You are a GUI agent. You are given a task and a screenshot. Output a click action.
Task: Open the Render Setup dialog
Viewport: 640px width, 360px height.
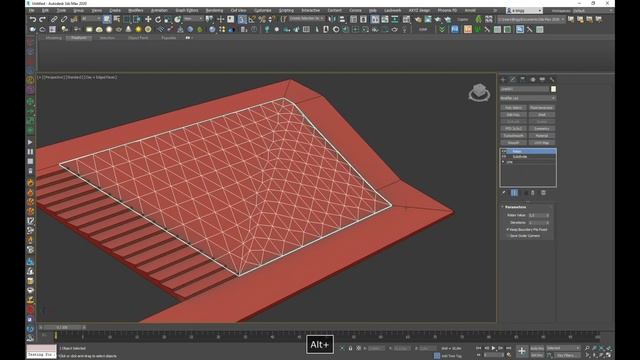click(418, 19)
